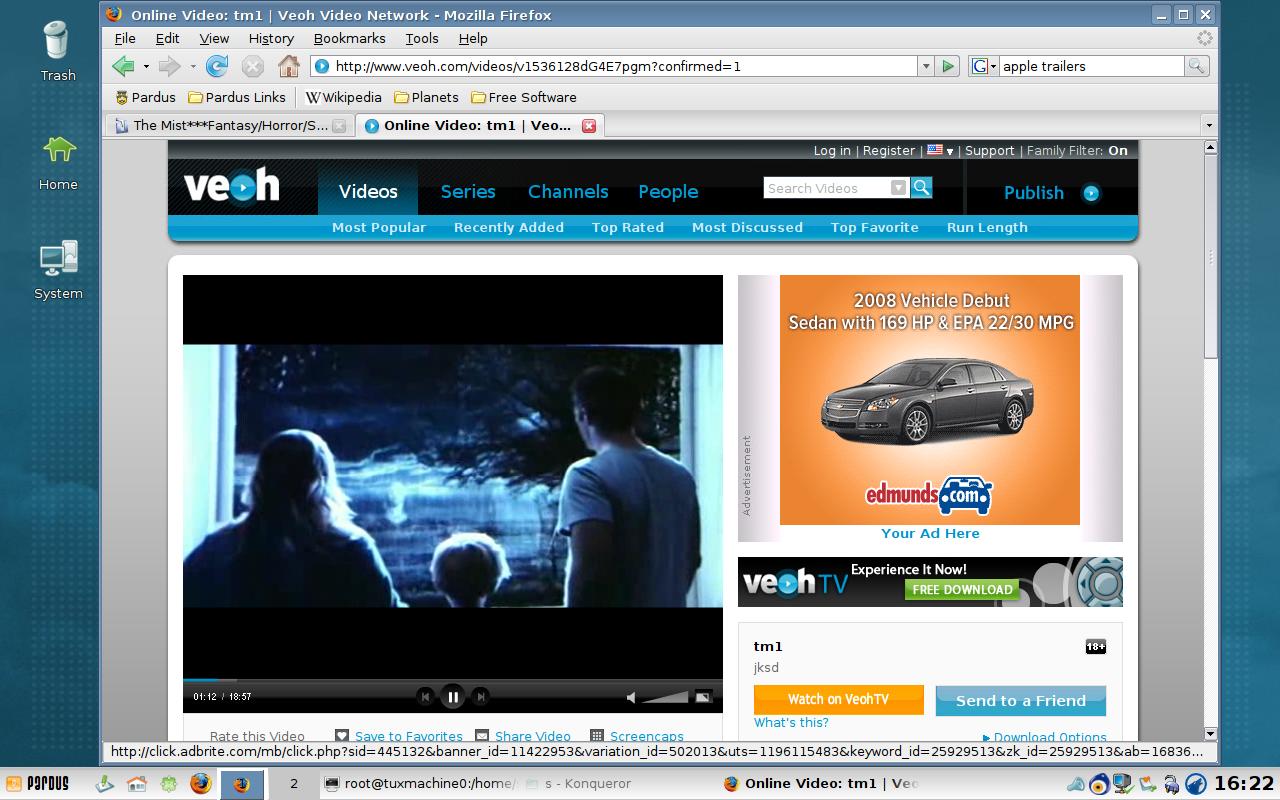This screenshot has height=800, width=1280.
Task: Seek within the video progress bar
Action: [452, 680]
